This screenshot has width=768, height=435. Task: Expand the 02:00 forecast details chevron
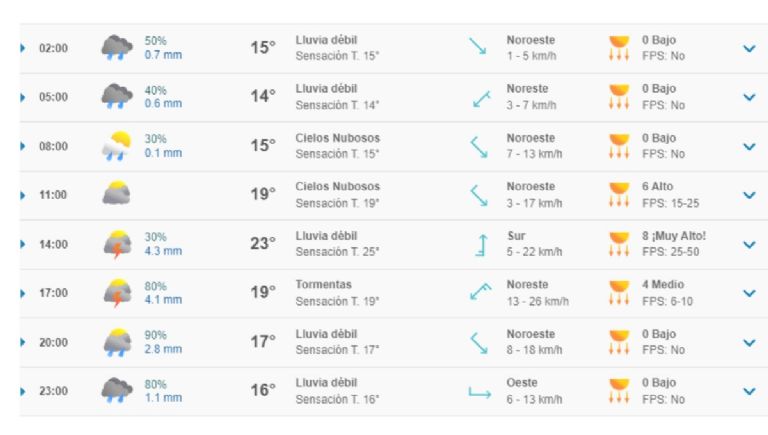[x=749, y=48]
